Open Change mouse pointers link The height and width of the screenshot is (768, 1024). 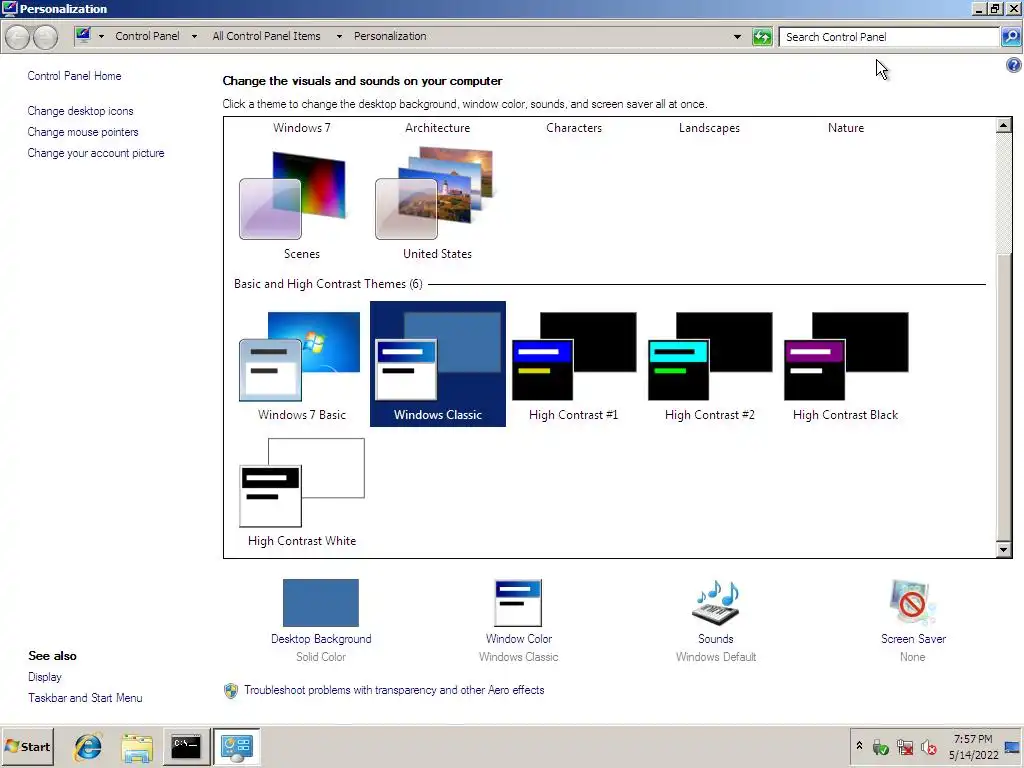[83, 132]
